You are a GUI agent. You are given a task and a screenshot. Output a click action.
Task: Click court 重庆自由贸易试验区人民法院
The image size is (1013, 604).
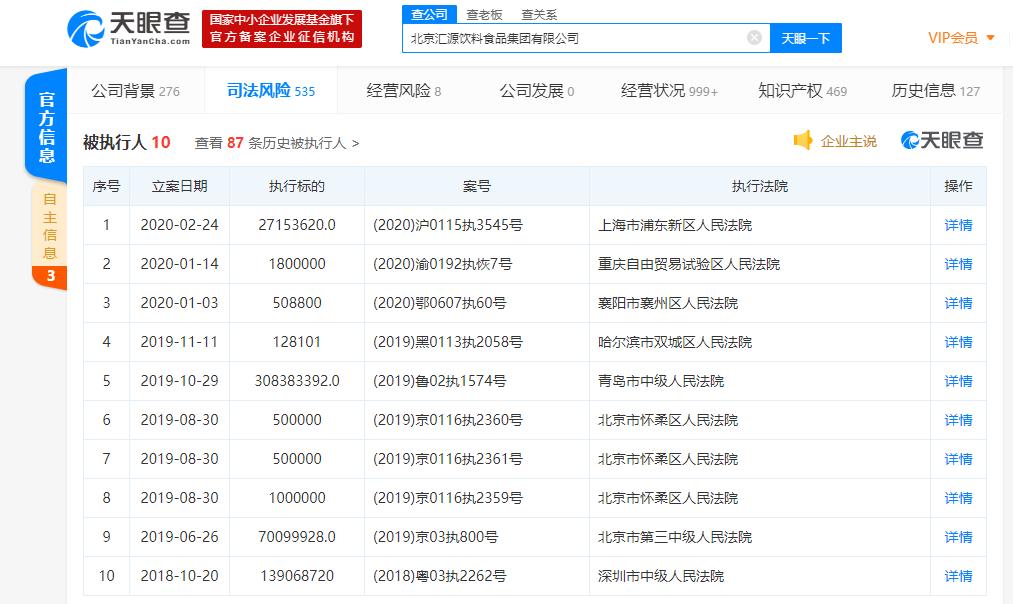689,264
